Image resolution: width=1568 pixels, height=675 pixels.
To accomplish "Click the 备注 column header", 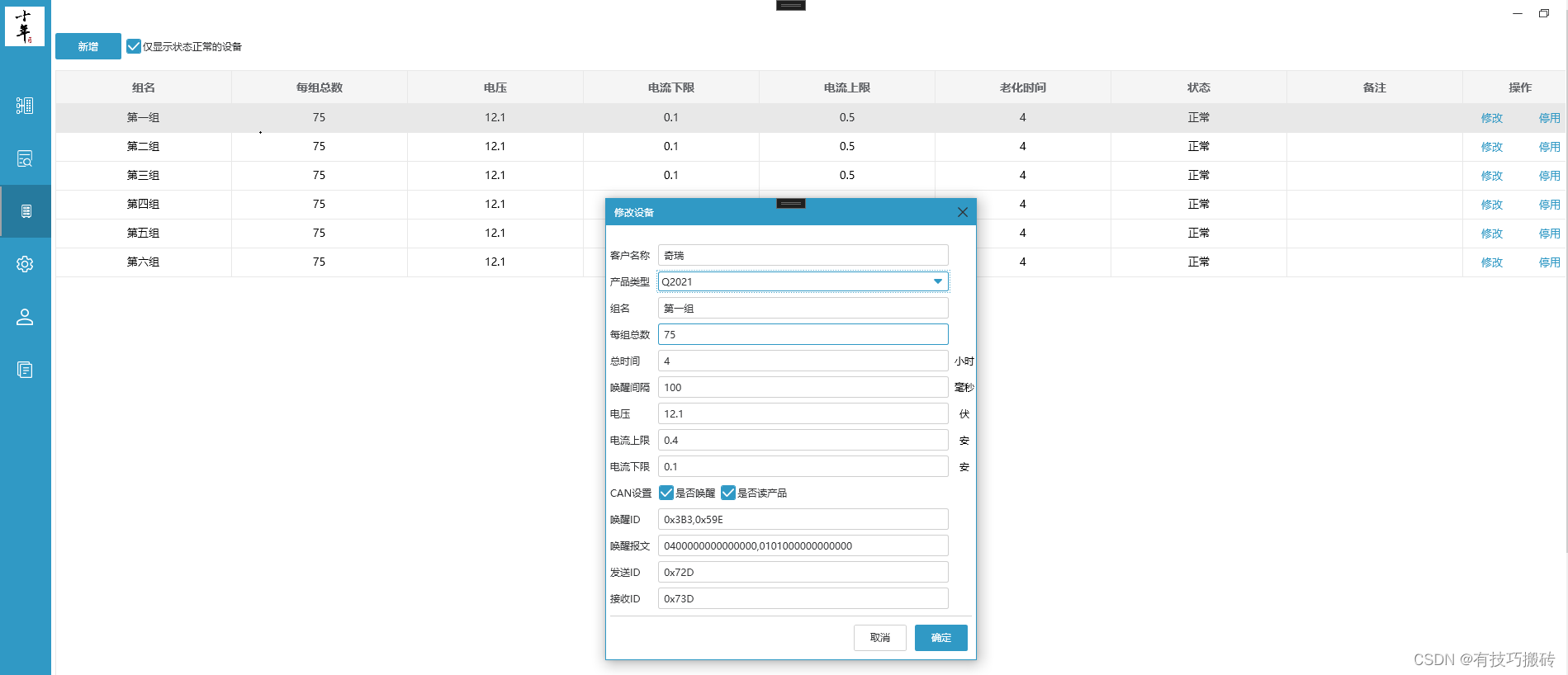I will click(x=1375, y=87).
